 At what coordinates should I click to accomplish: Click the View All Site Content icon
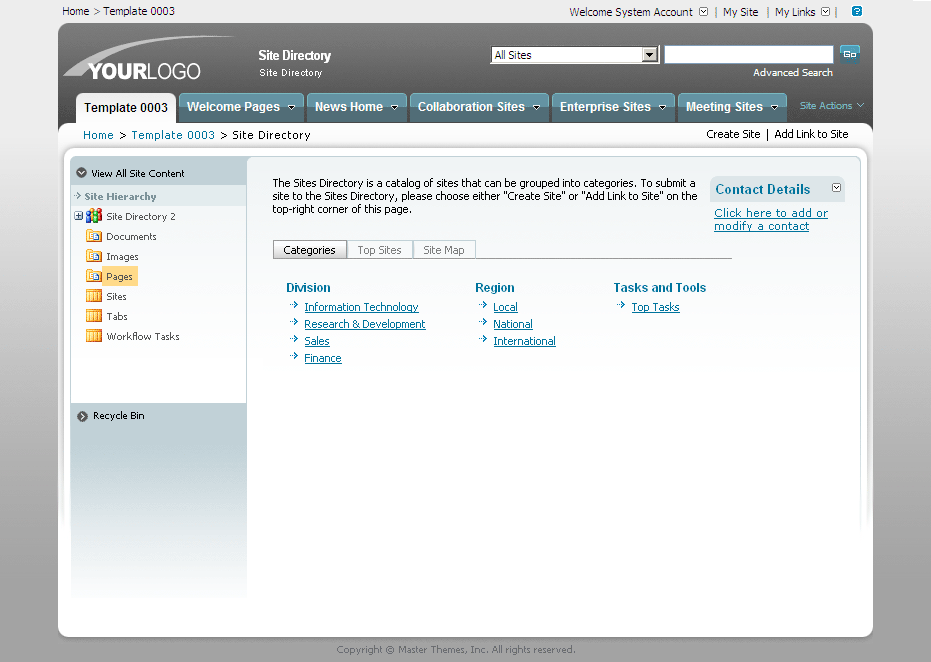(82, 173)
